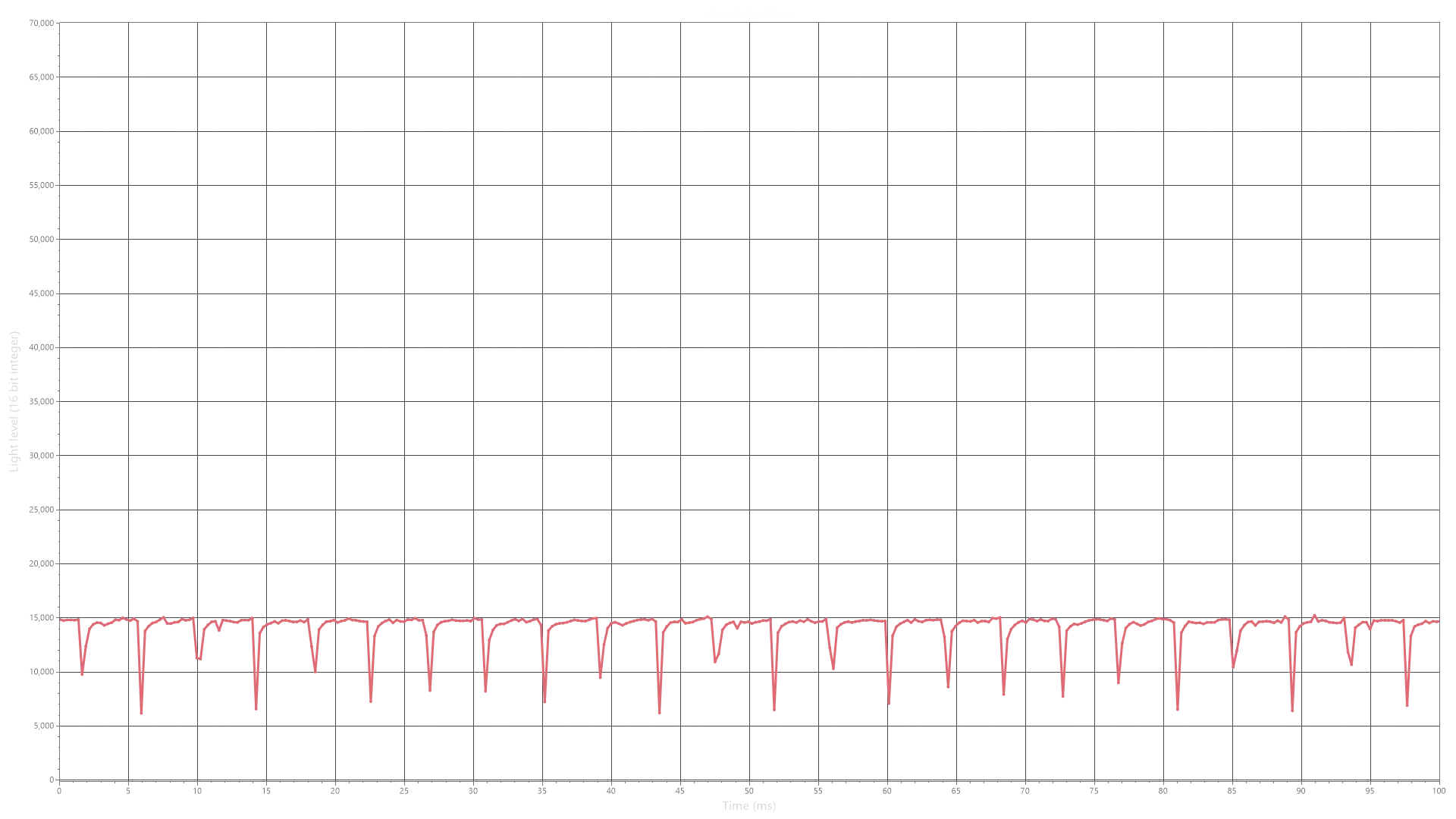Click the top-left corner of the plot frame
The image size is (1456, 819).
58,23
